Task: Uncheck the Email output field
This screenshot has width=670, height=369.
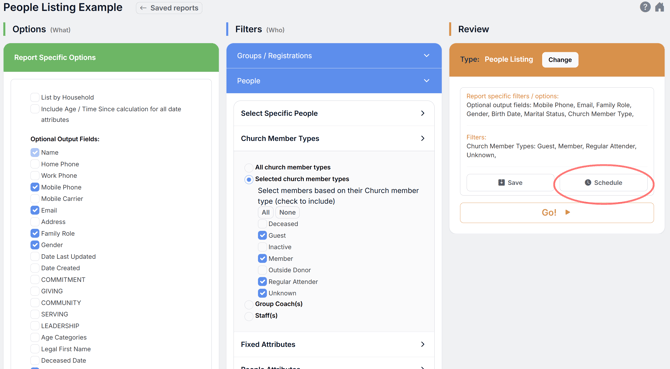Action: click(35, 210)
